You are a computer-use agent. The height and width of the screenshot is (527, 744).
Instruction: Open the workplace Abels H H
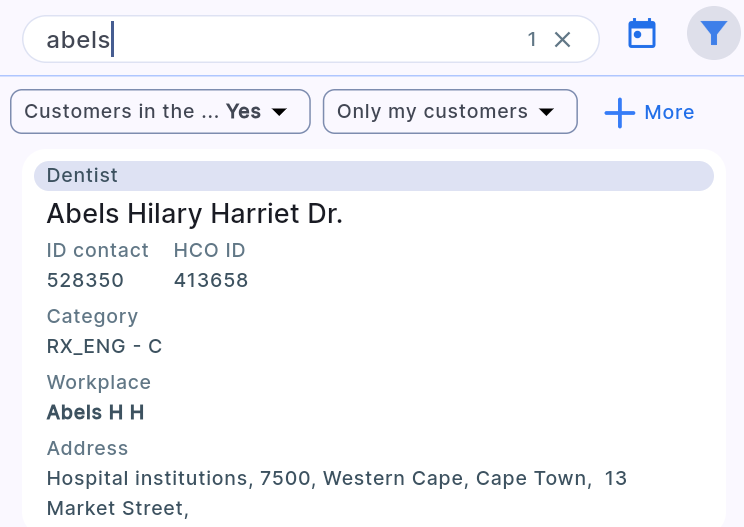pyautogui.click(x=96, y=413)
